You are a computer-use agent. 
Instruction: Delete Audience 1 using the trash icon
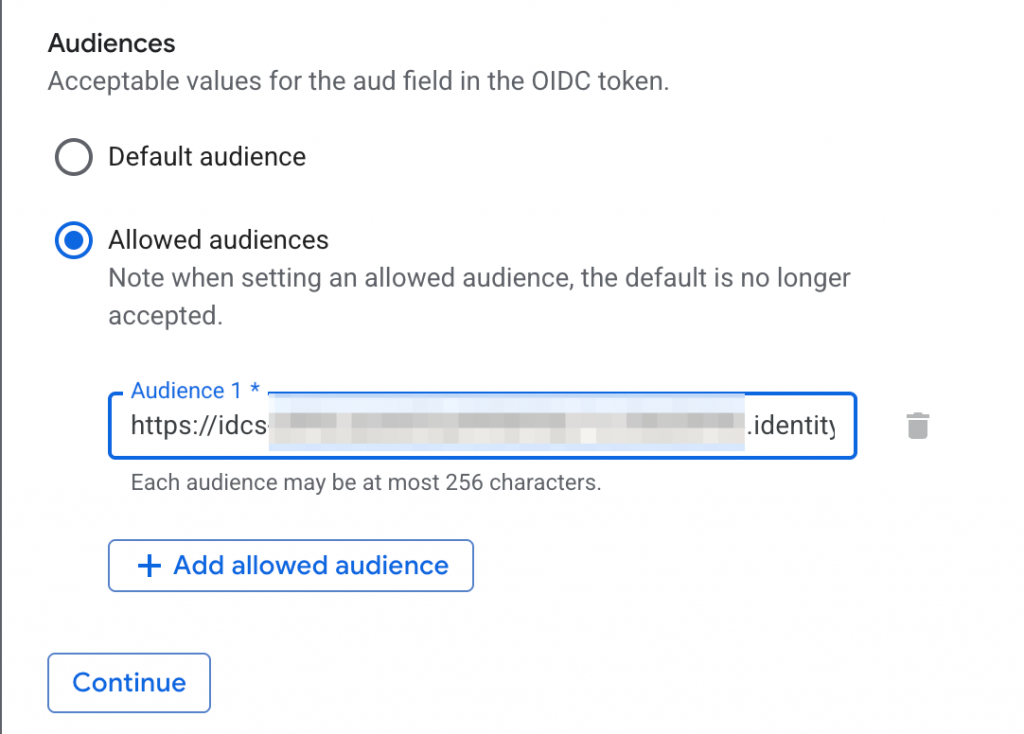pos(918,426)
